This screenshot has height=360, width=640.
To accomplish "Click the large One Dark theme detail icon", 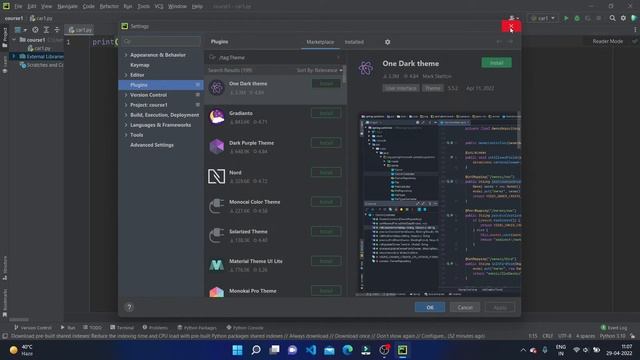I will (x=366, y=68).
